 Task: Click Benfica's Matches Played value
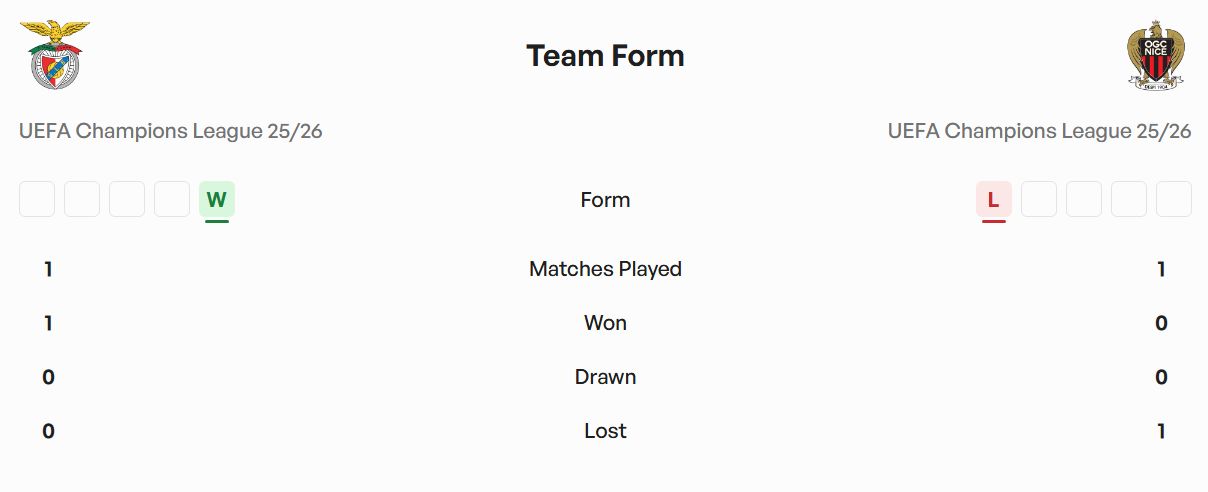(48, 269)
